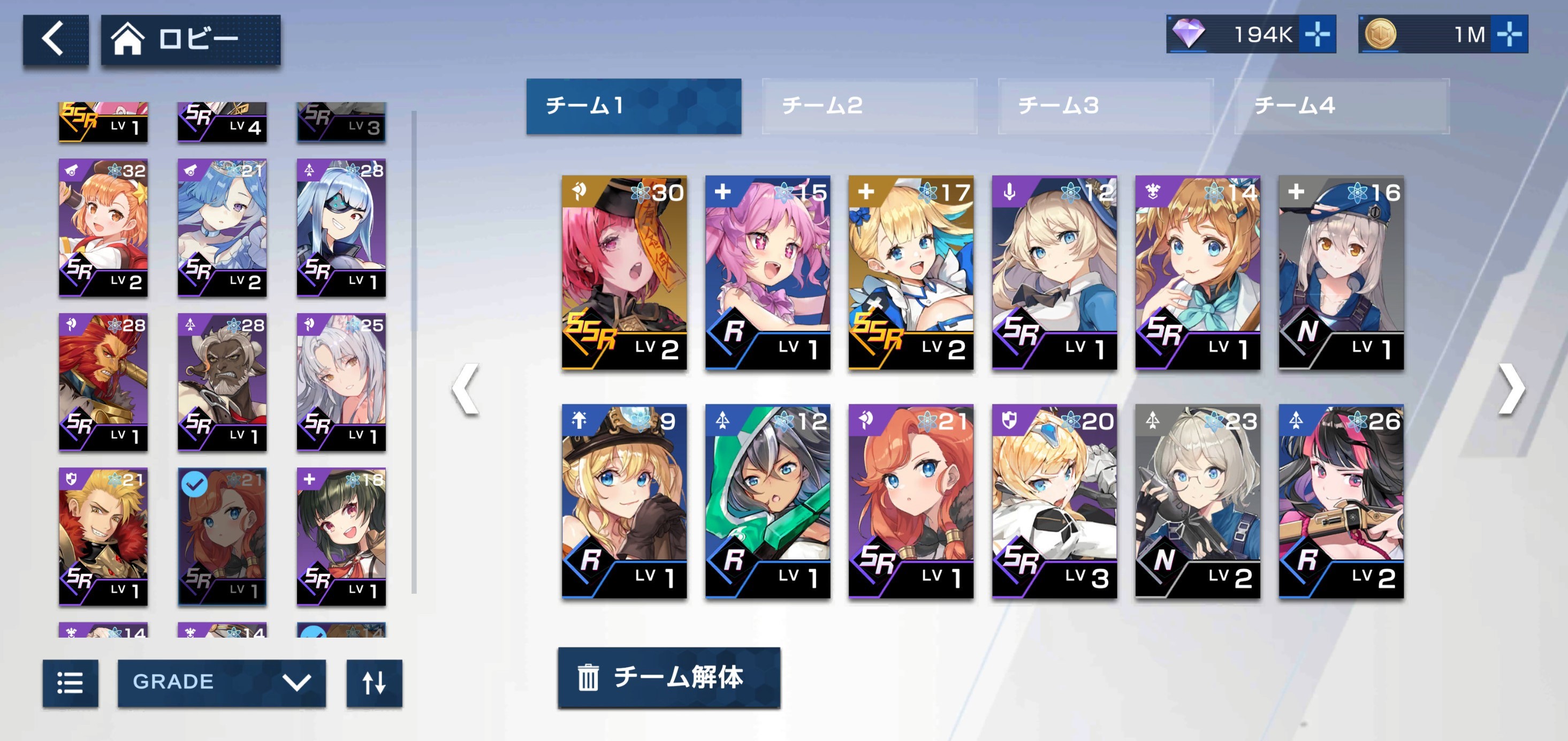
Task: Go back using the left arrow icon
Action: click(56, 40)
